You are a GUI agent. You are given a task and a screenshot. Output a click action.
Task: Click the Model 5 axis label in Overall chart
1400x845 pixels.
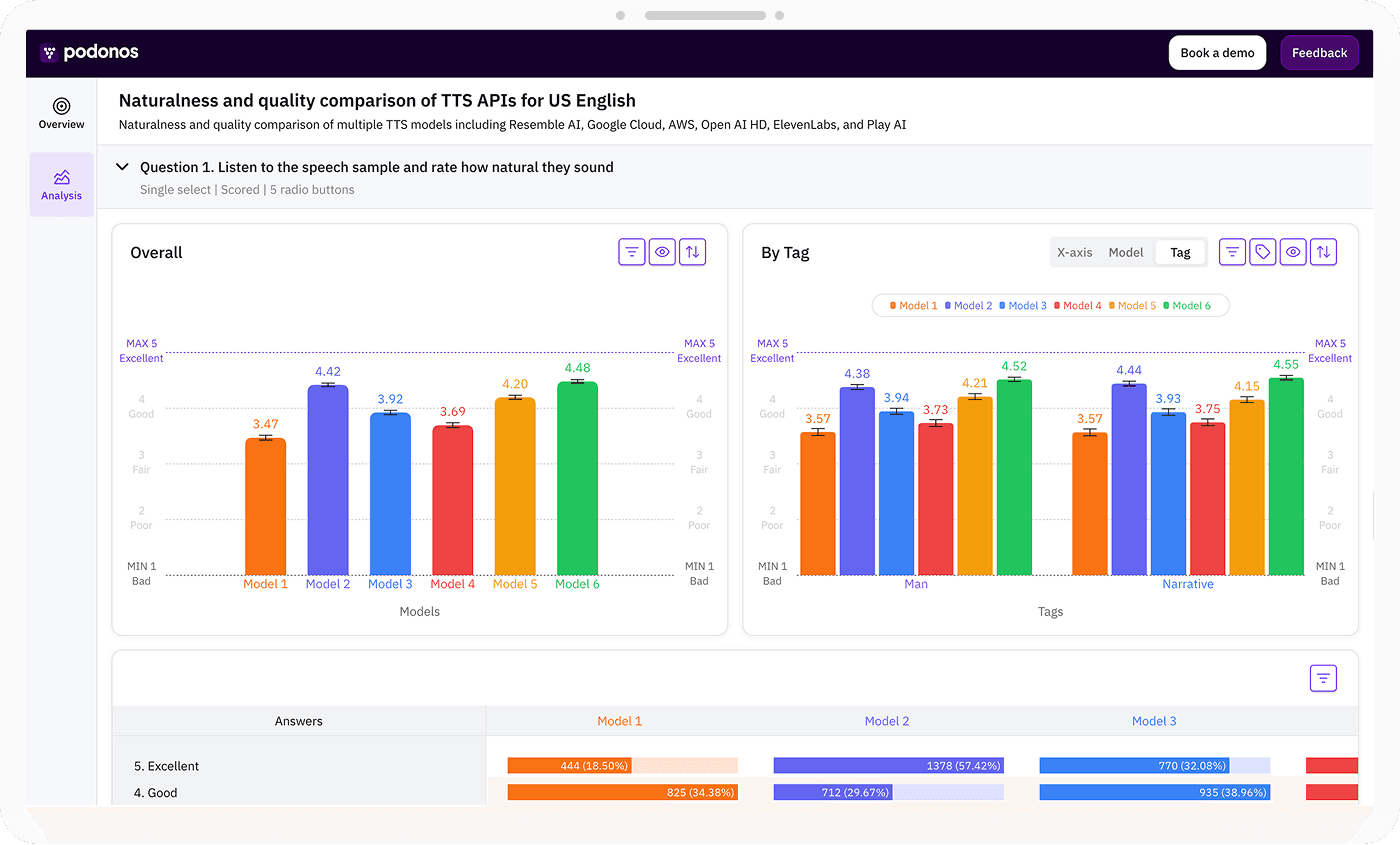[515, 584]
